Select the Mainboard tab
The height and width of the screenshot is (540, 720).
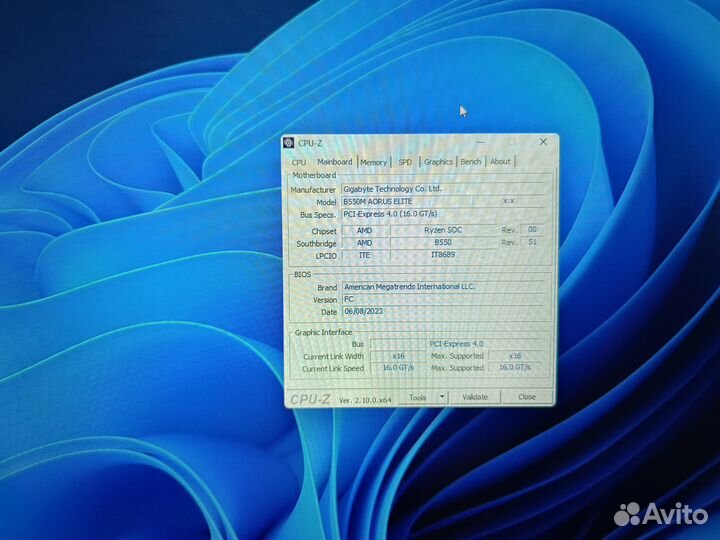tap(334, 162)
